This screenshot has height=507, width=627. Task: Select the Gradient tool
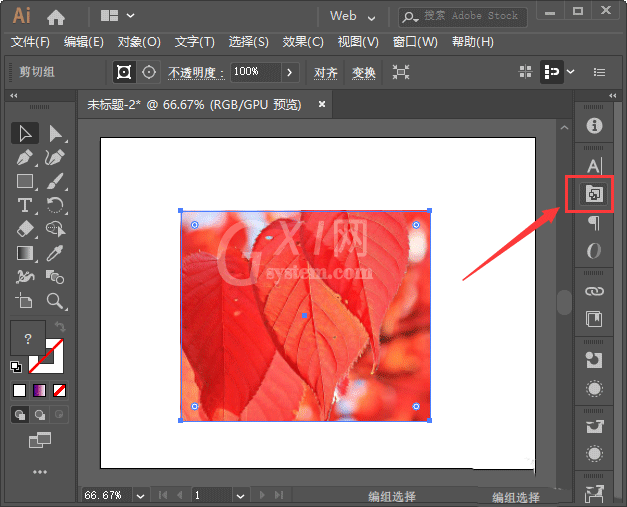click(25, 254)
